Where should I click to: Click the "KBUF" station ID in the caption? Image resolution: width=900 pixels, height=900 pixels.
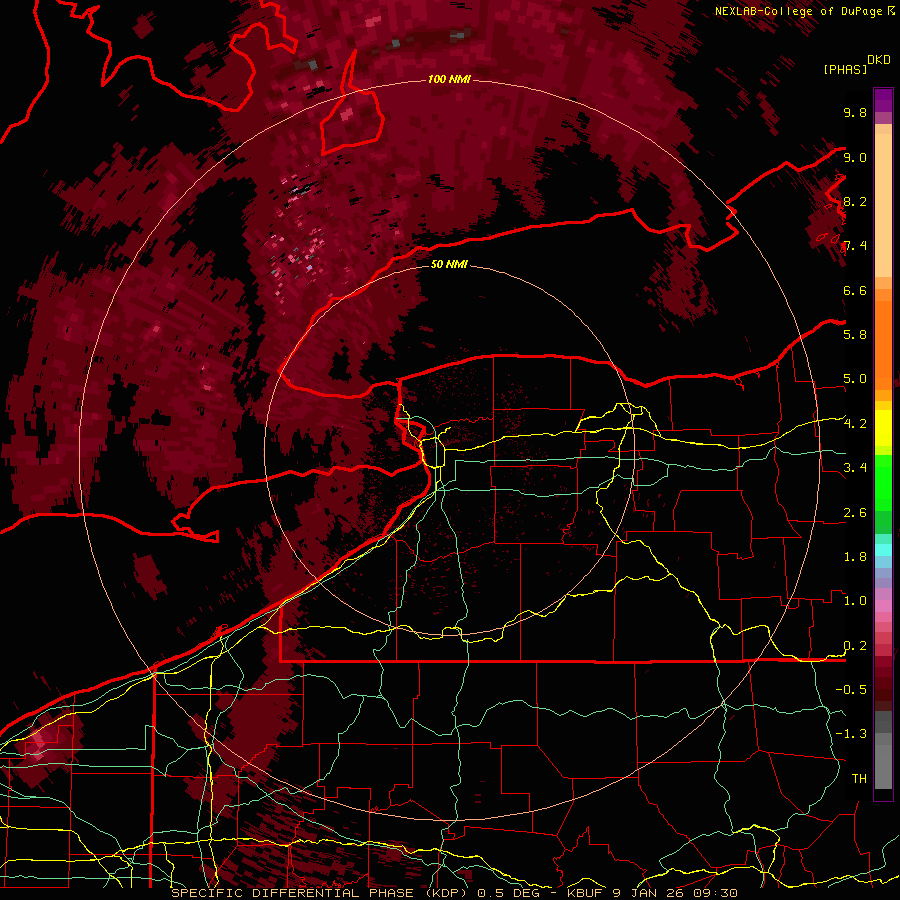pos(585,893)
